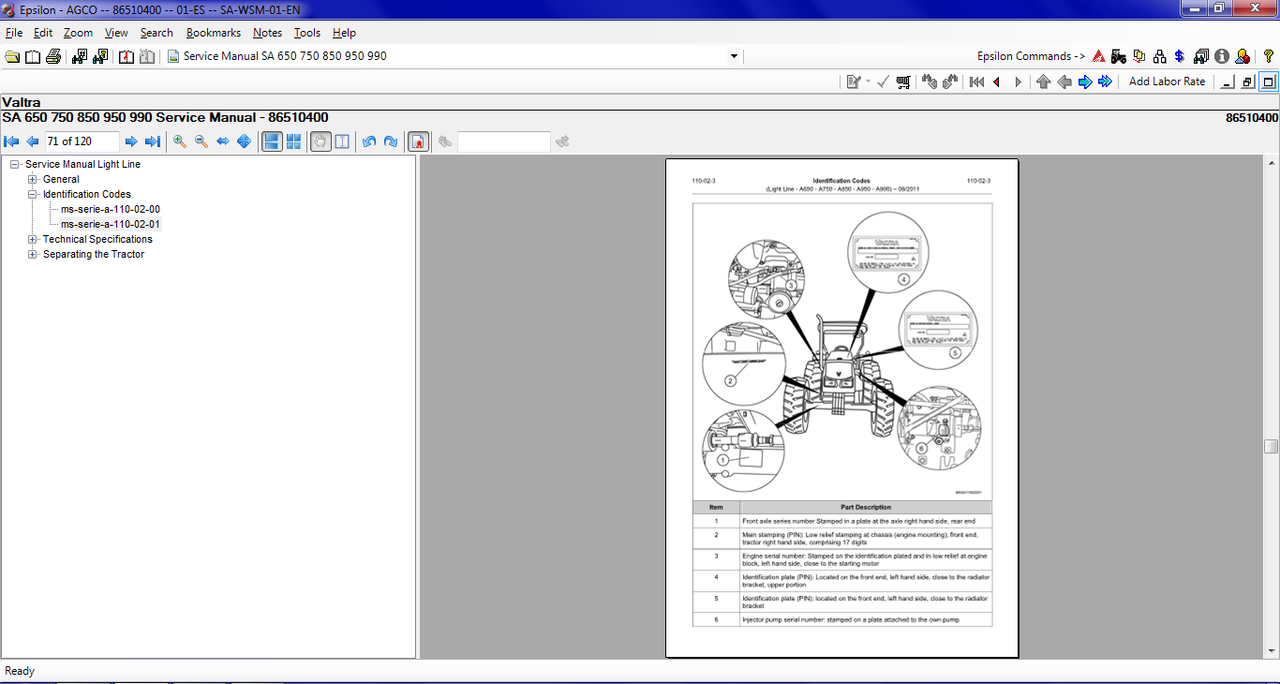The height and width of the screenshot is (684, 1280).
Task: Rotate the page counterclockwise
Action: (369, 142)
